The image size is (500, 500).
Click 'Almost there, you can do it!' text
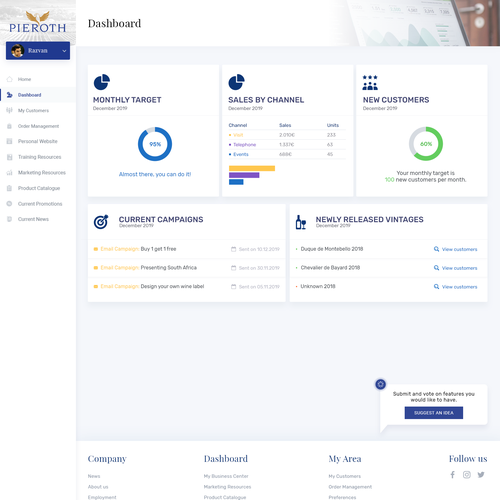click(155, 174)
